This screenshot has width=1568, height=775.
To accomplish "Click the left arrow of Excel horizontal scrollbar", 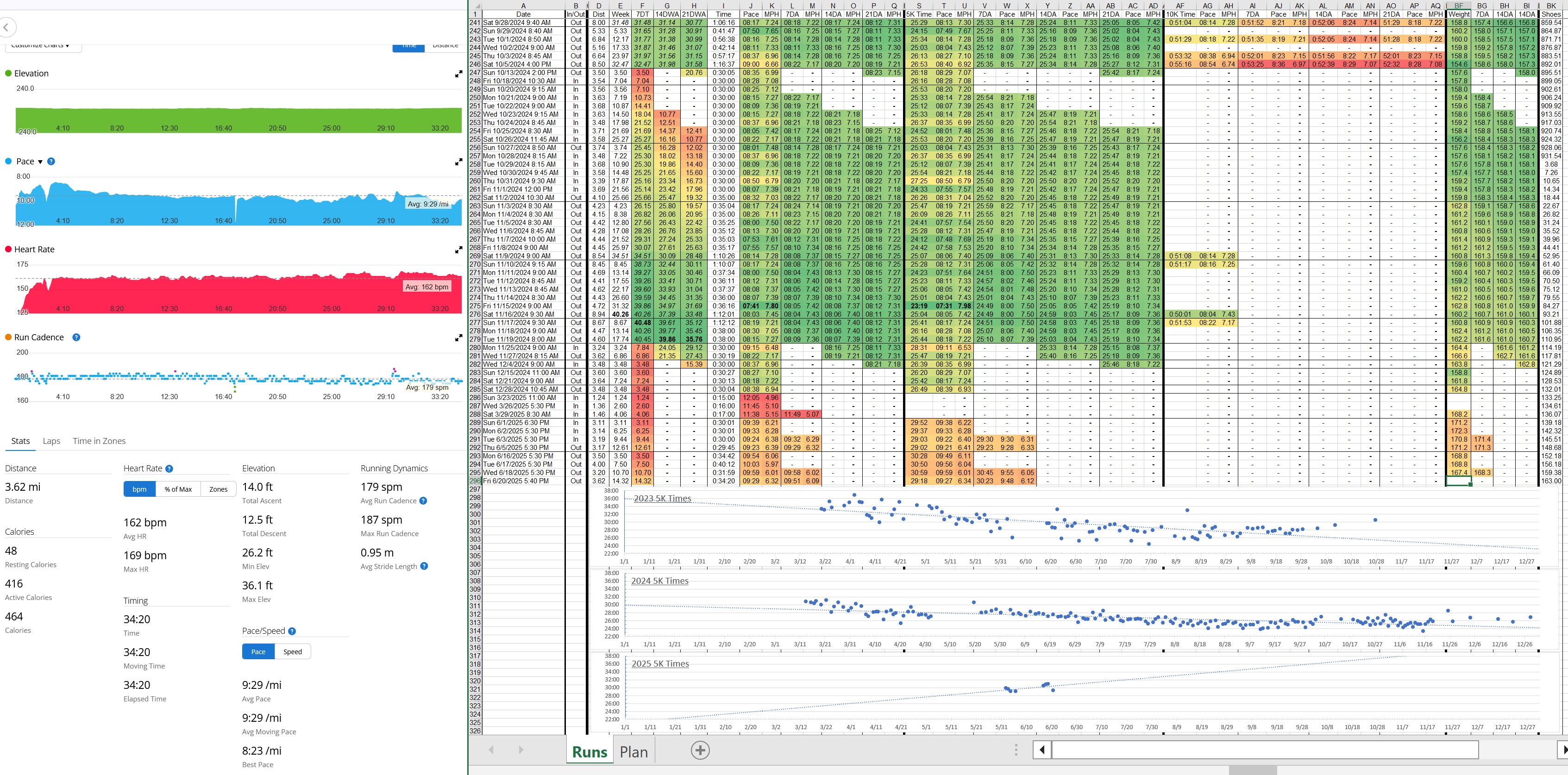I will pos(1042,750).
